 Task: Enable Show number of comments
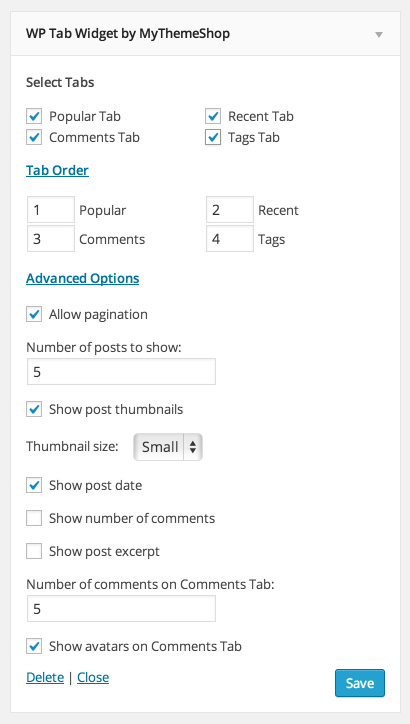tap(34, 519)
